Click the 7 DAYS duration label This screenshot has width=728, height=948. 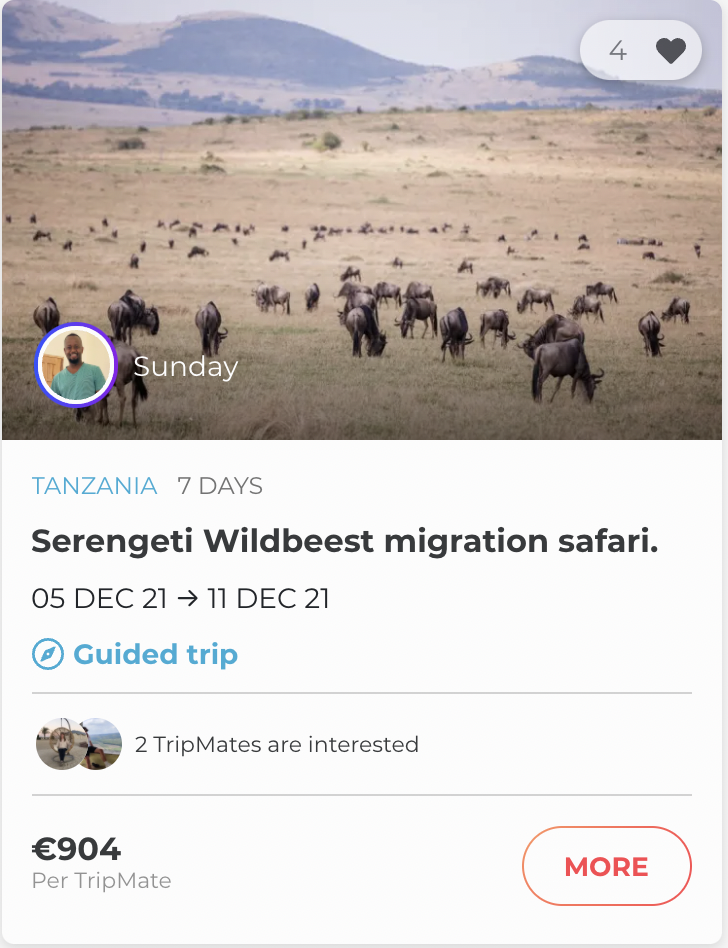pos(220,486)
